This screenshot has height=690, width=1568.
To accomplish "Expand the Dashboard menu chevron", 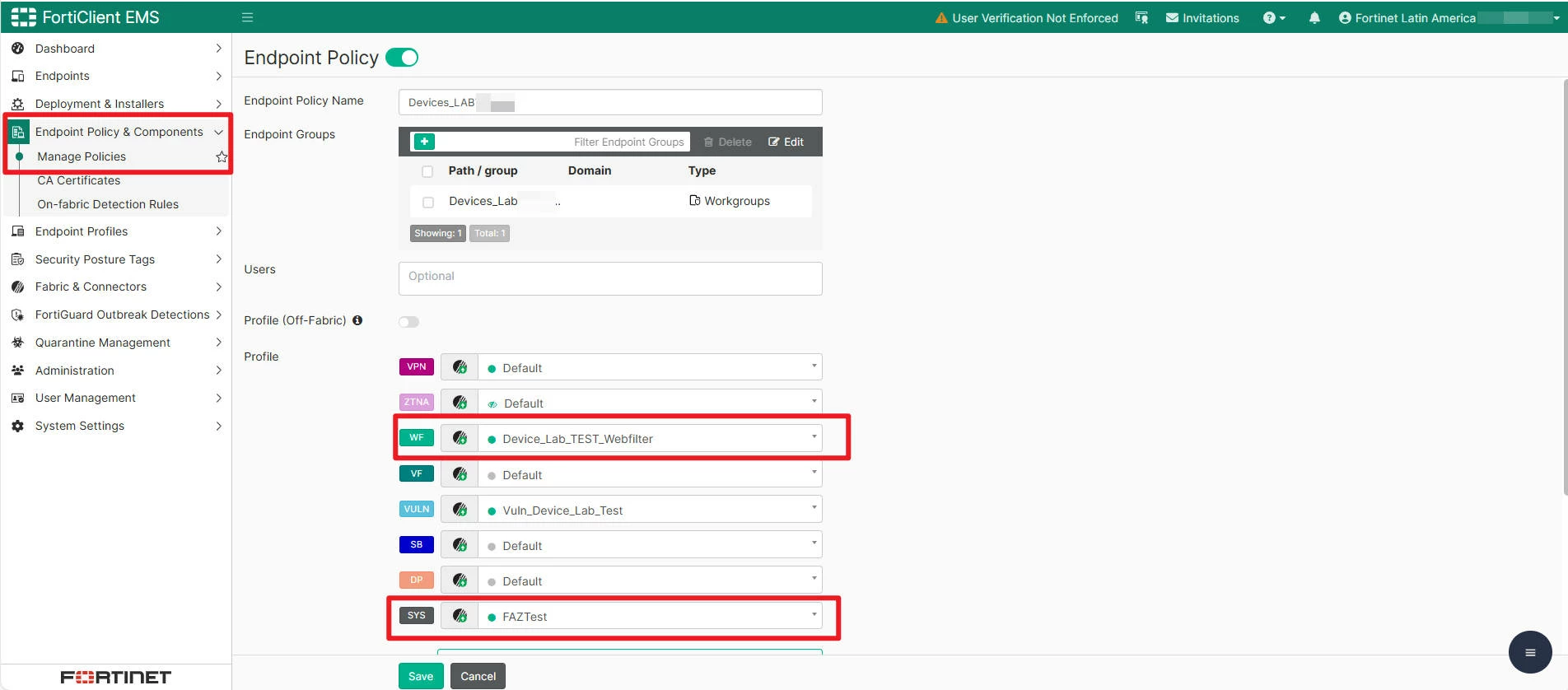I will point(218,49).
